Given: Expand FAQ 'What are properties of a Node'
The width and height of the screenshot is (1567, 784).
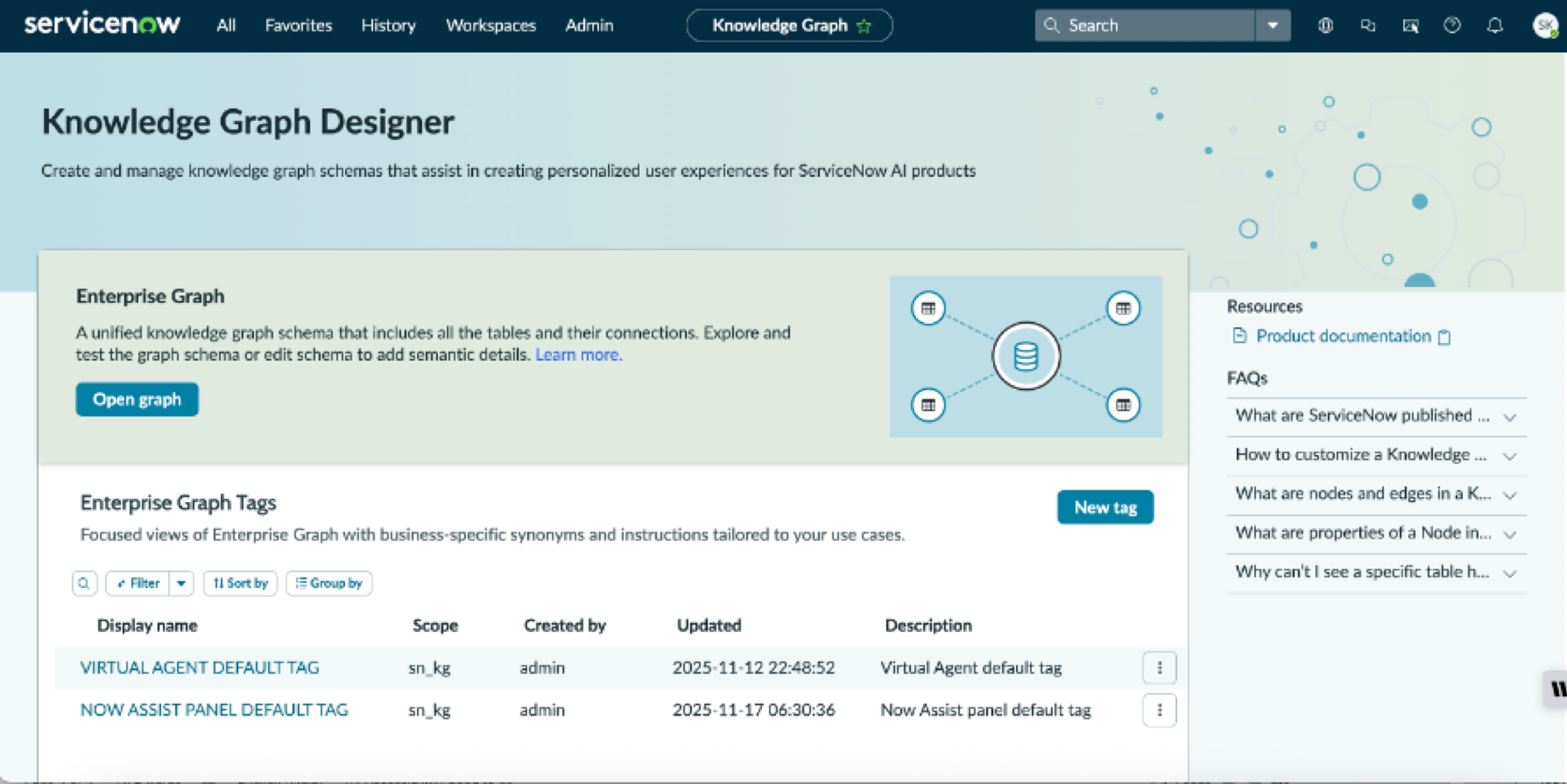Looking at the screenshot, I should click(x=1376, y=533).
